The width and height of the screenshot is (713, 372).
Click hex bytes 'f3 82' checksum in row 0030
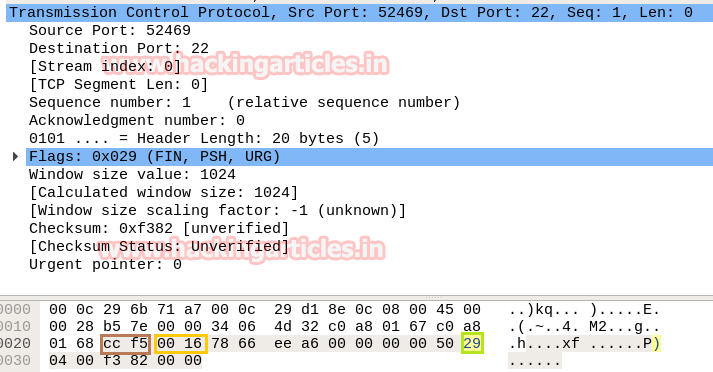(126, 361)
